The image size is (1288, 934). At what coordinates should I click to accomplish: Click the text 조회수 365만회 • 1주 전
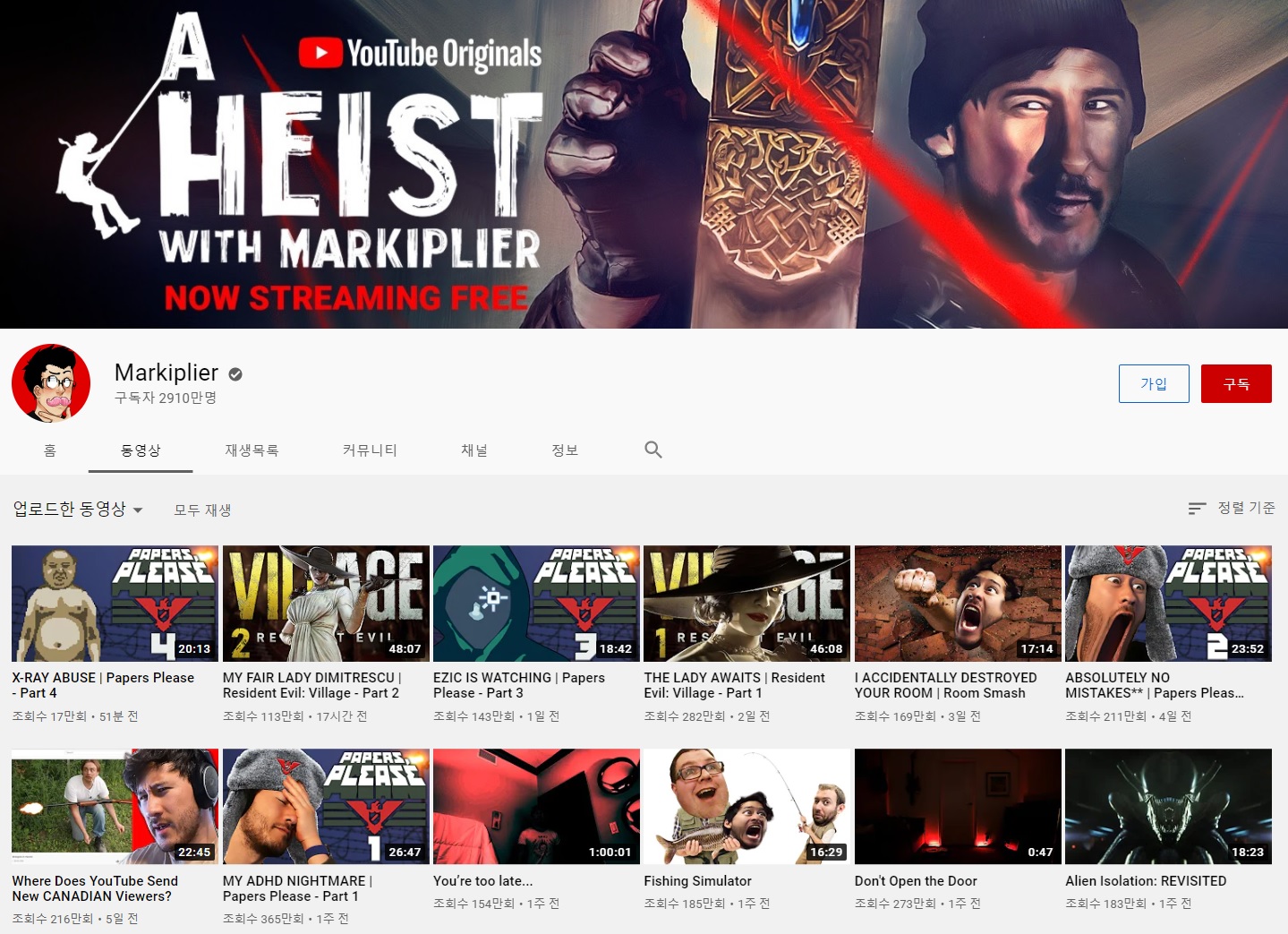286,919
